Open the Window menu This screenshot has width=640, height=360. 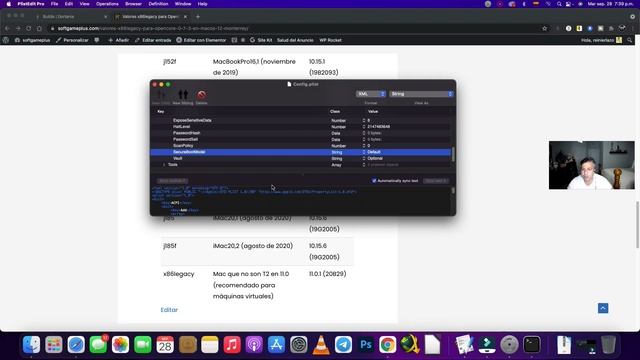[183, 4]
